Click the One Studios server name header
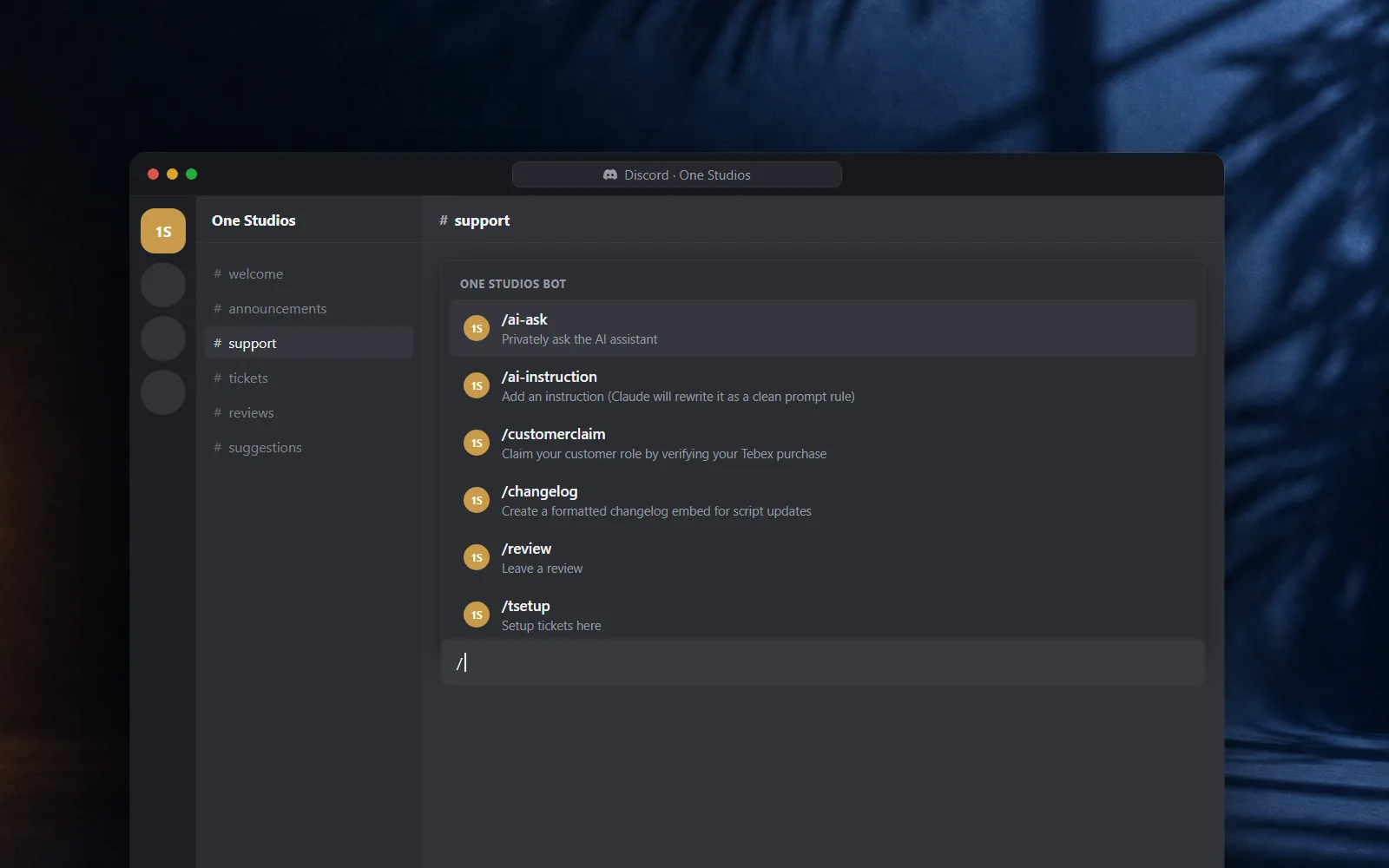The height and width of the screenshot is (868, 1389). coord(253,220)
